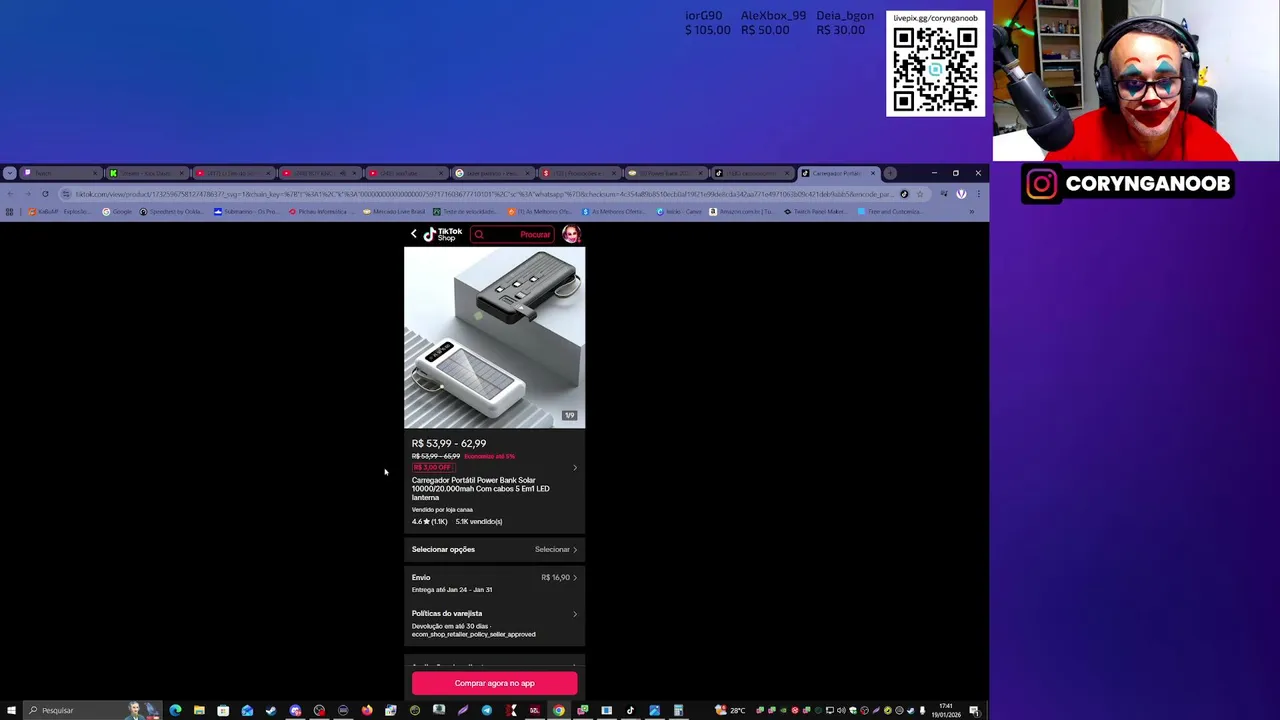
Task: Open the 4.6 star rating reviews
Action: 429,522
